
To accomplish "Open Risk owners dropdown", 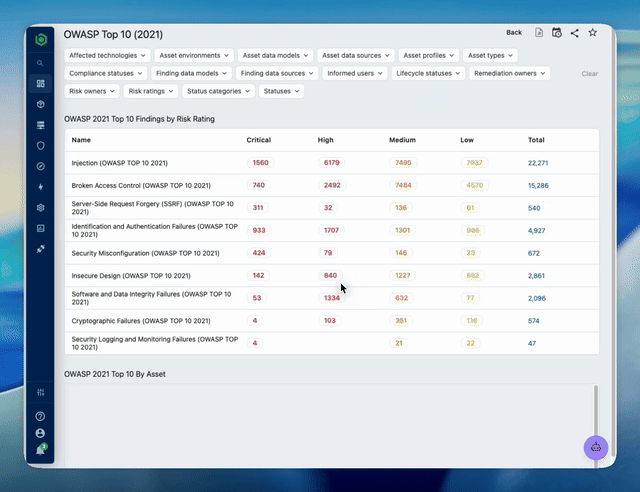I will (92, 91).
